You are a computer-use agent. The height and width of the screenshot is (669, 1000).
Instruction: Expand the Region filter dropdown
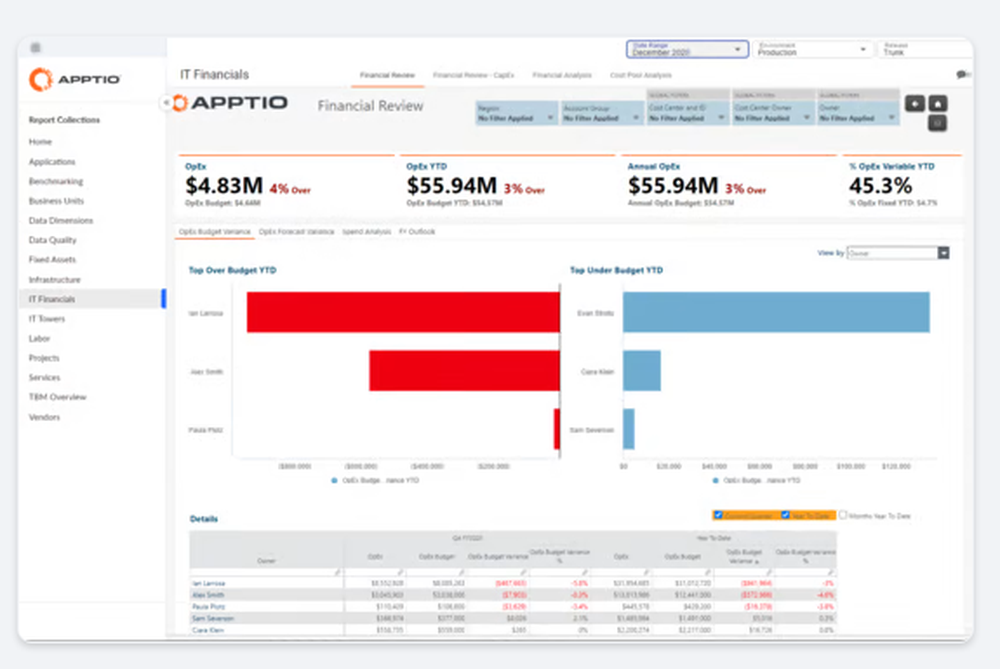pos(516,114)
